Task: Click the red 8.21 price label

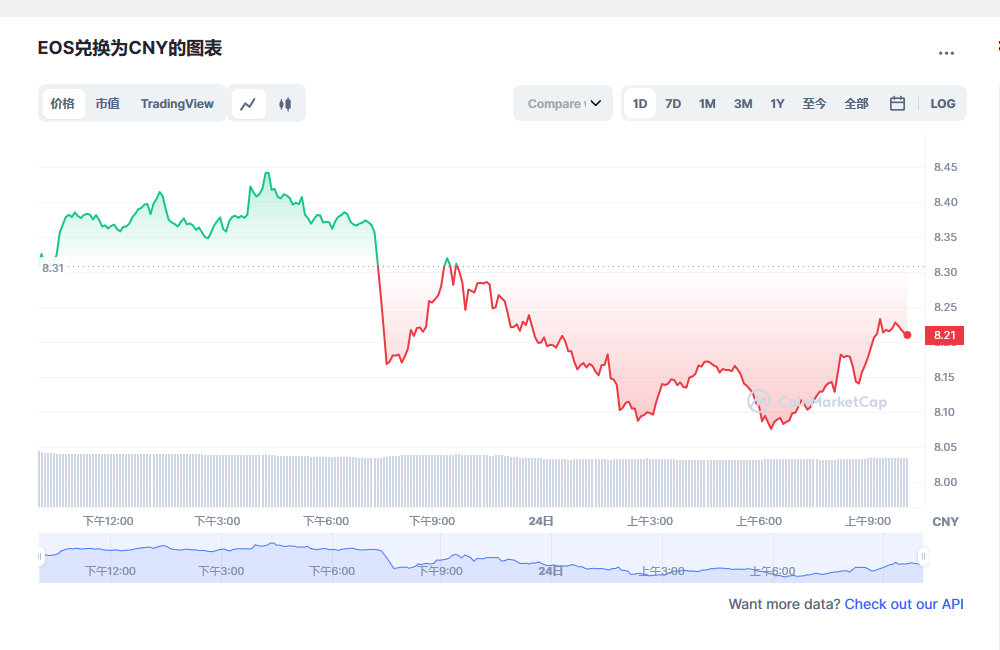Action: point(944,335)
